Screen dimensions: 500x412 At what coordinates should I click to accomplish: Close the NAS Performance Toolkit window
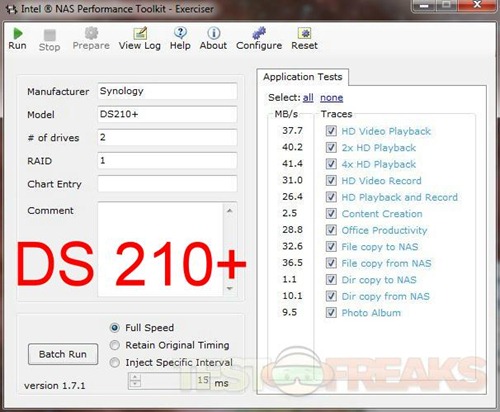coord(477,6)
